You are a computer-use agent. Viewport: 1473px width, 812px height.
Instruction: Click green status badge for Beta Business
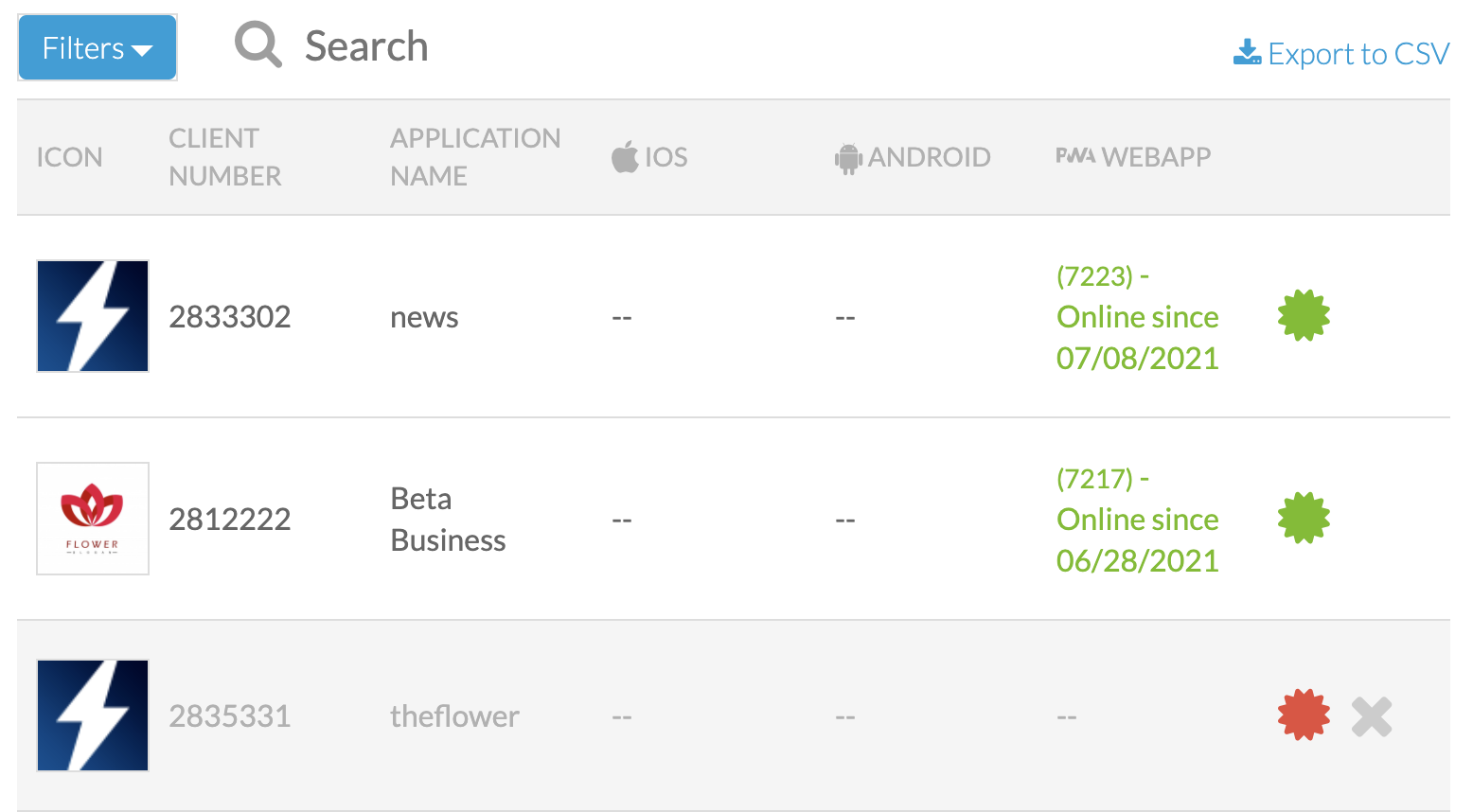click(1304, 519)
